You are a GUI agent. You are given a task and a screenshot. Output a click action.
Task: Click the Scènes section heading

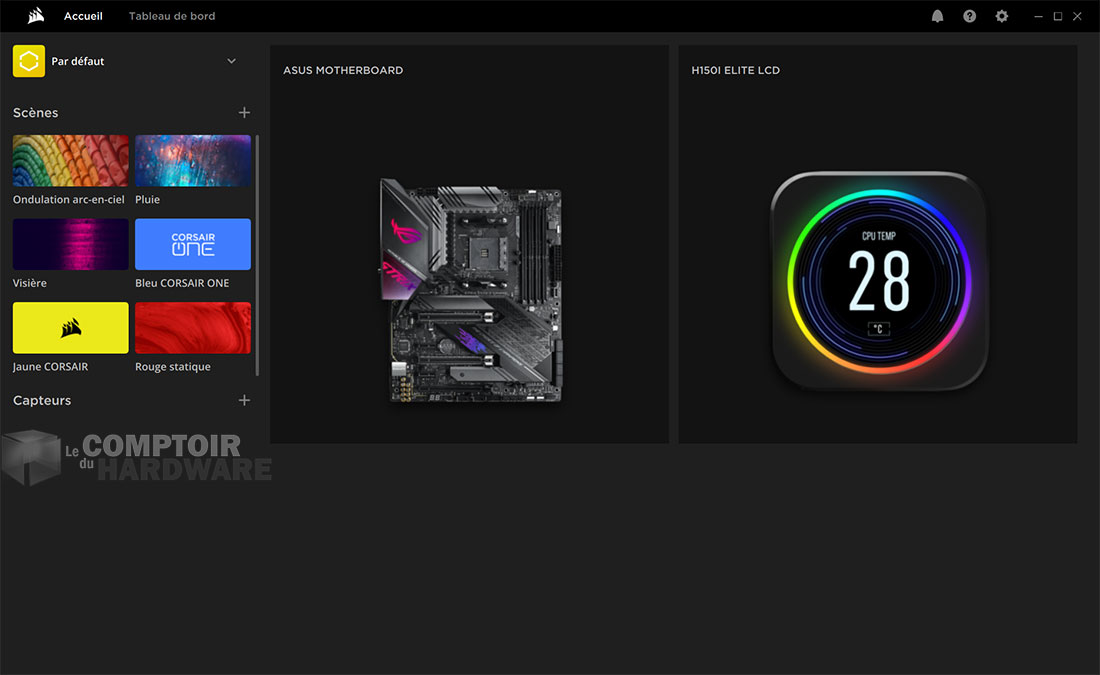[35, 112]
